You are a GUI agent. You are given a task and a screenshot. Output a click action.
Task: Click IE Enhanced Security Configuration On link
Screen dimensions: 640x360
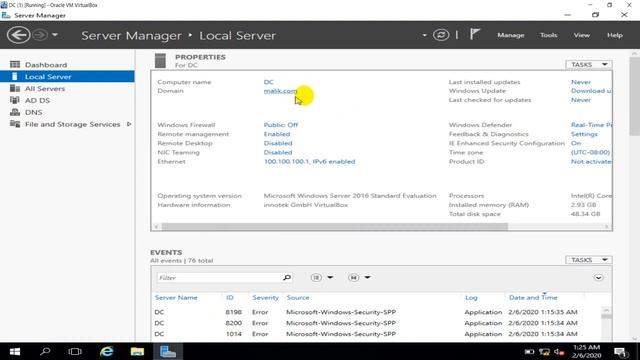(x=576, y=143)
